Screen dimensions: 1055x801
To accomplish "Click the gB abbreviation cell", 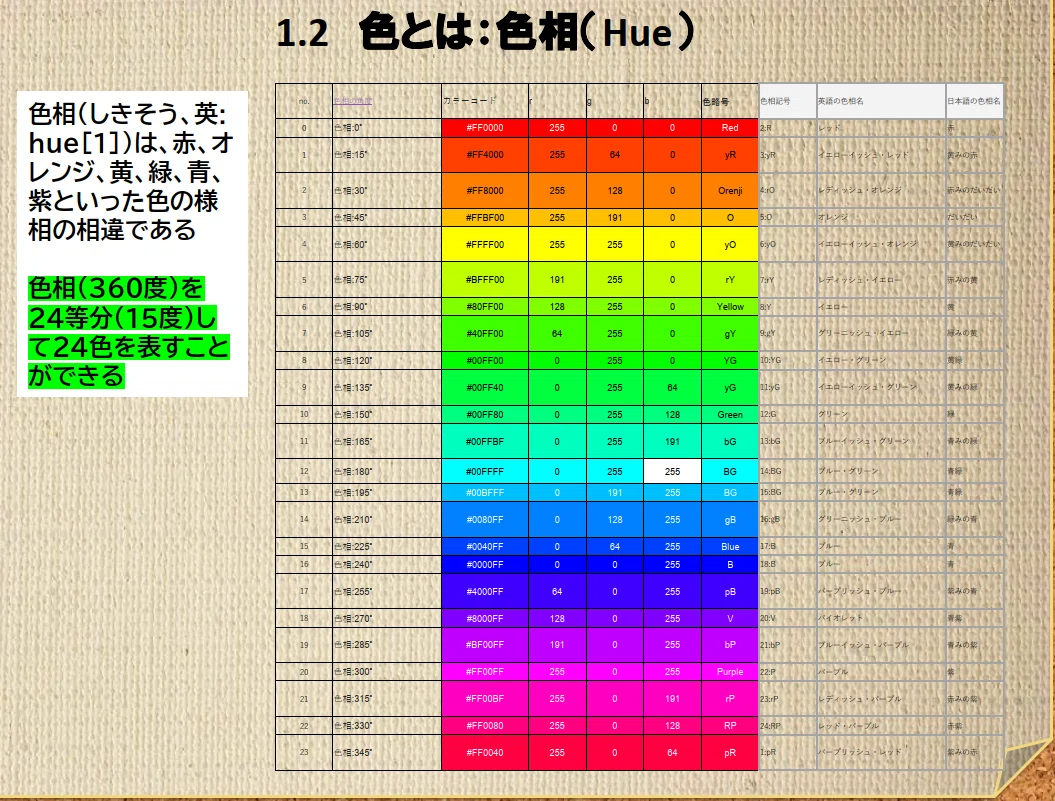I will pyautogui.click(x=730, y=520).
